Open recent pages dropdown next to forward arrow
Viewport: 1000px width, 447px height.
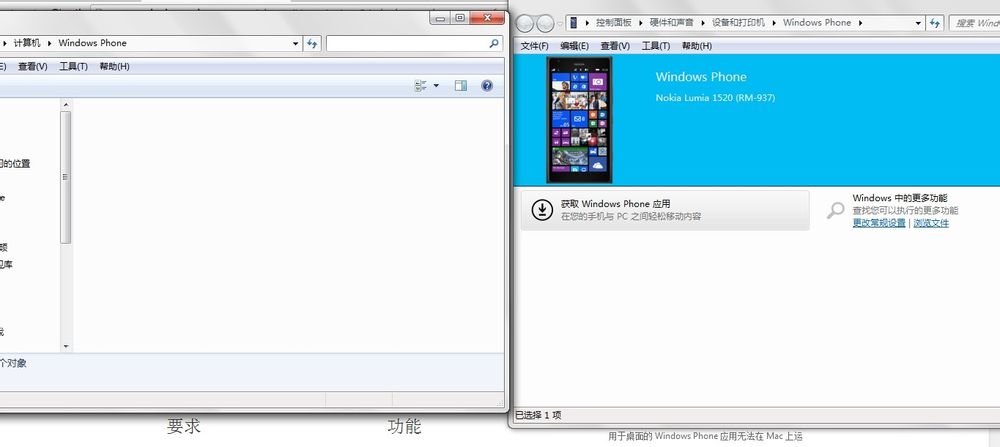560,24
